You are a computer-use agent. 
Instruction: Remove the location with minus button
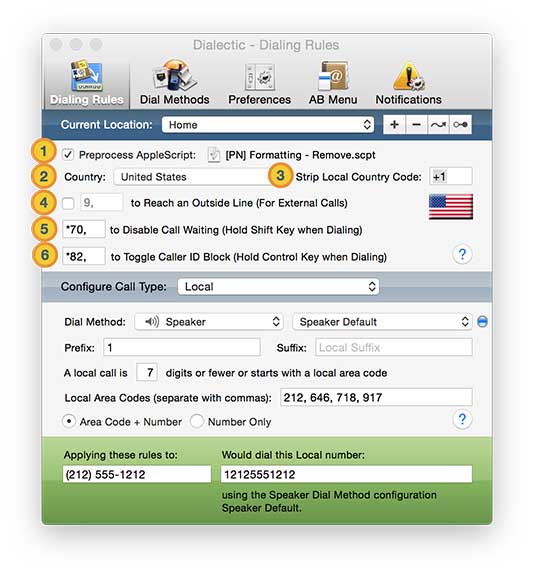pos(416,125)
